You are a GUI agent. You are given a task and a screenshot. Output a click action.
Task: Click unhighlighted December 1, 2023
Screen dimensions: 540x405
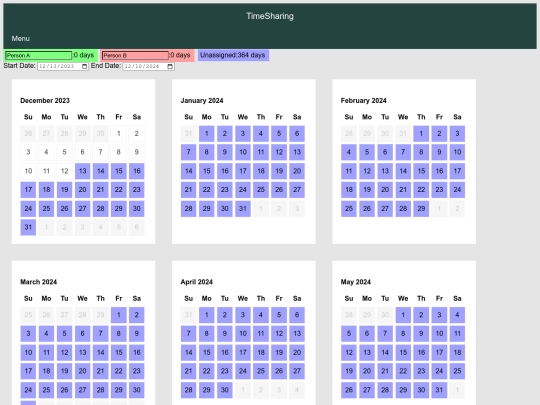tap(118, 134)
